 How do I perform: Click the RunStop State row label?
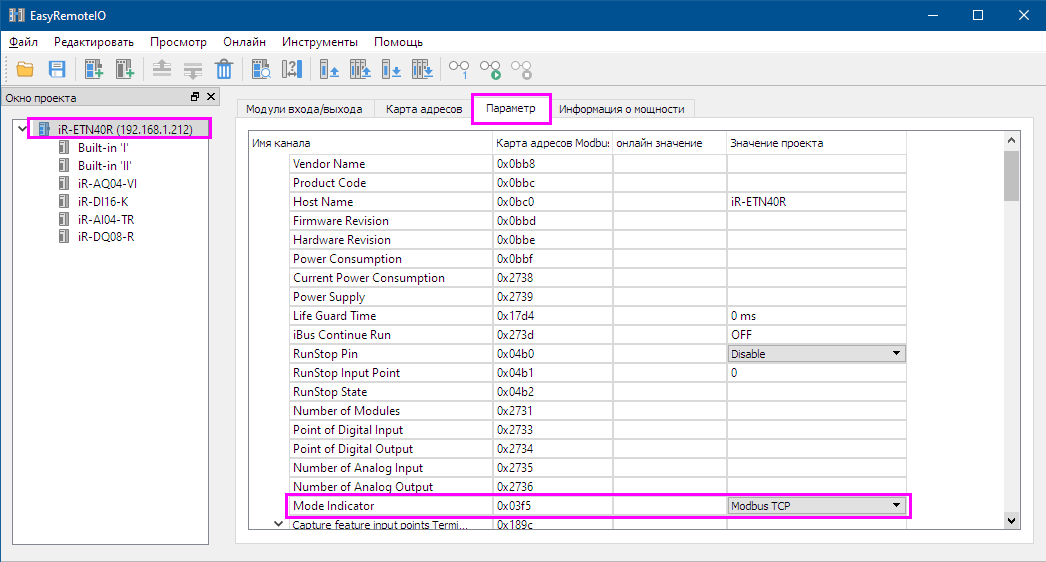pyautogui.click(x=330, y=392)
